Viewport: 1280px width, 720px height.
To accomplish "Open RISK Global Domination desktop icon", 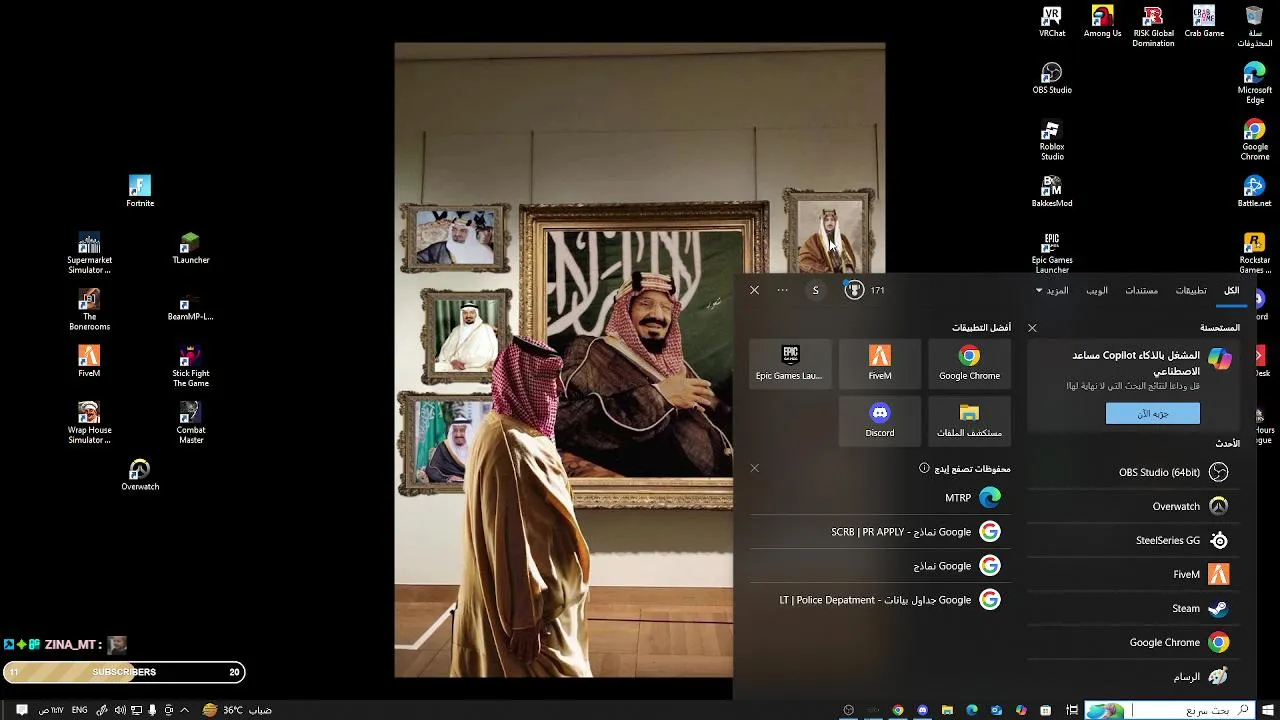I will click(x=1153, y=27).
